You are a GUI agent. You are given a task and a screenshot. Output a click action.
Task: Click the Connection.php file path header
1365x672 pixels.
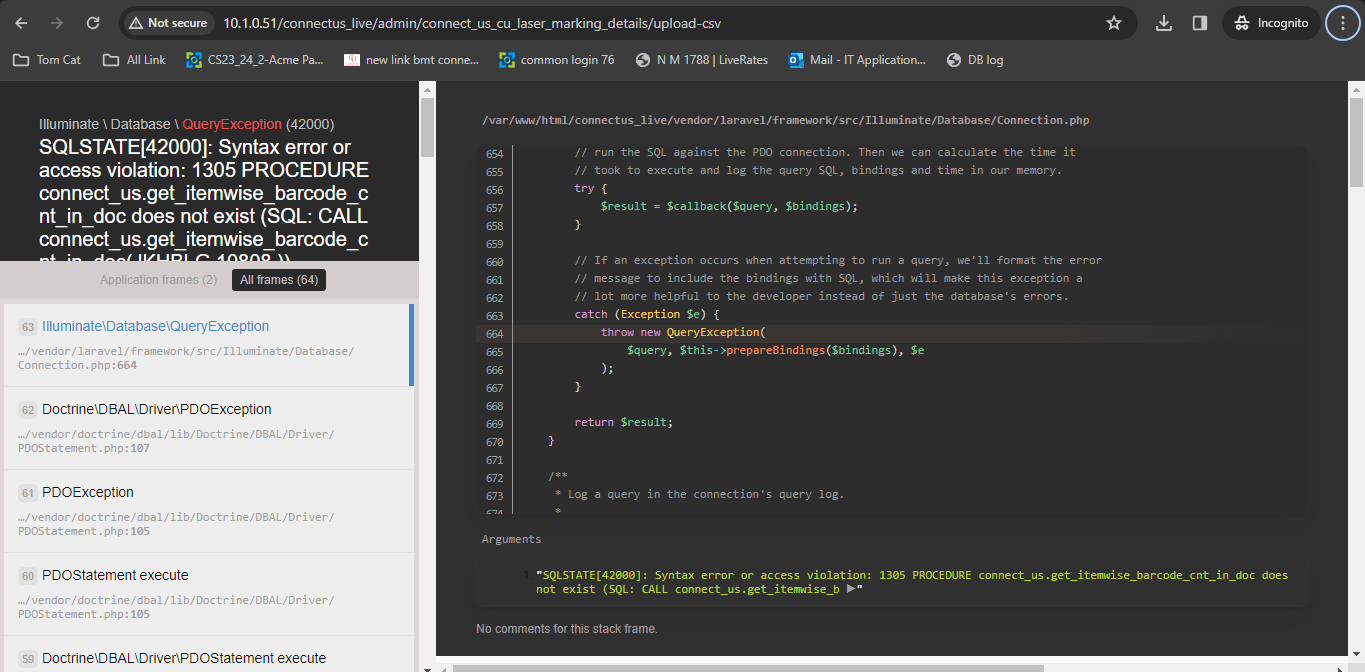tap(785, 120)
